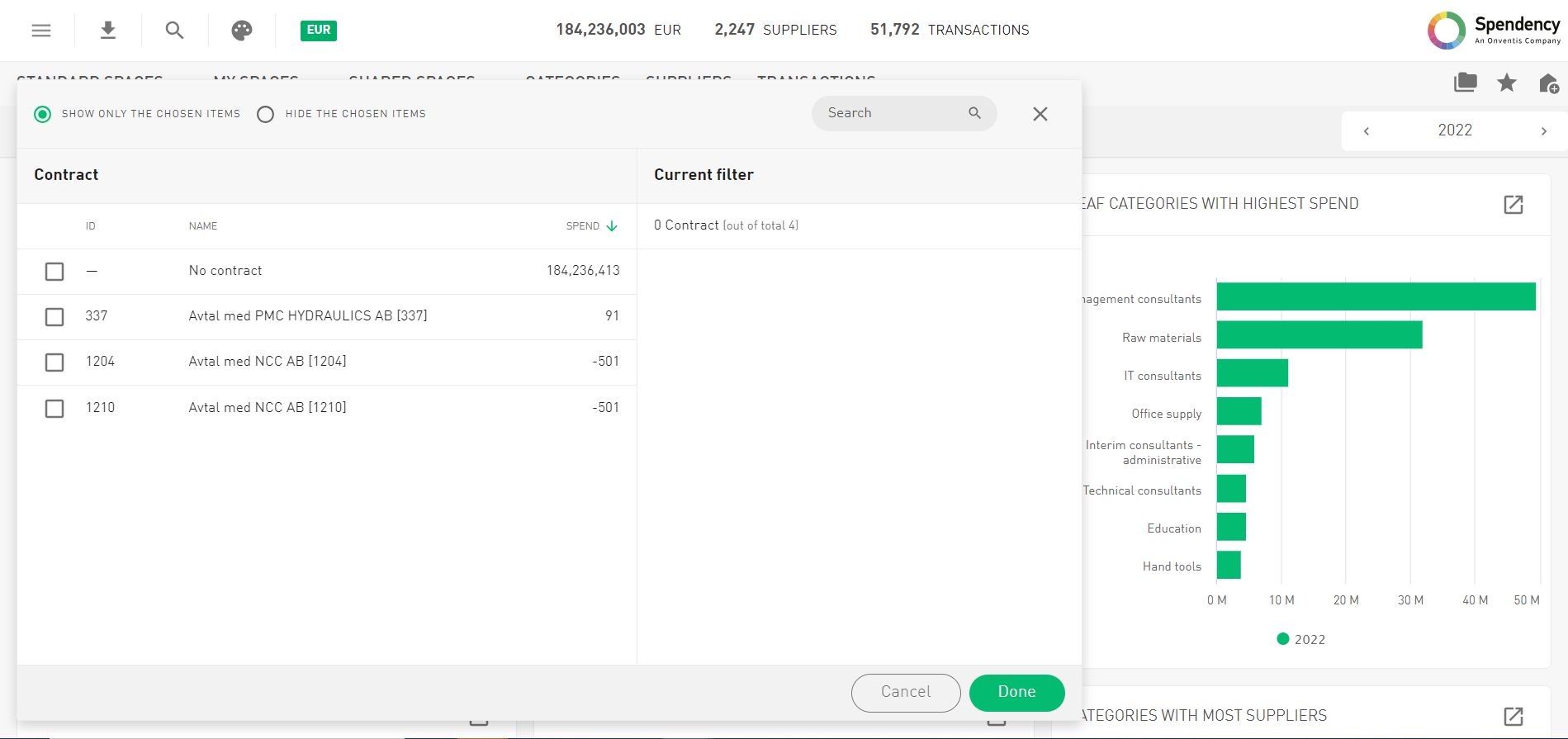Screen dimensions: 1568x739
Task: Expand categories with most suppliers chart
Action: tap(1513, 716)
